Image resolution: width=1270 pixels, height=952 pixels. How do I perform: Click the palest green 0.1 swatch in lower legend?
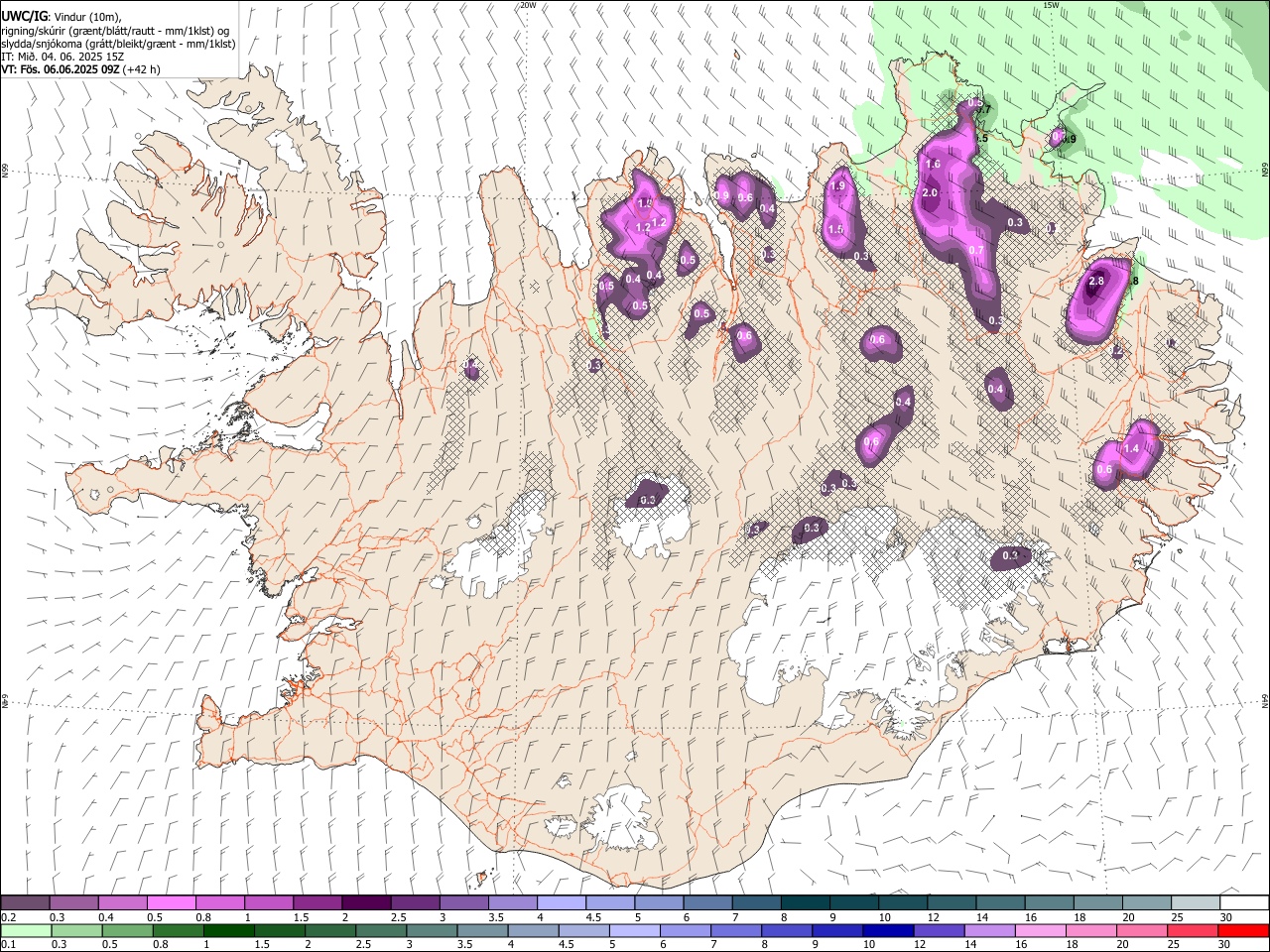[26, 930]
